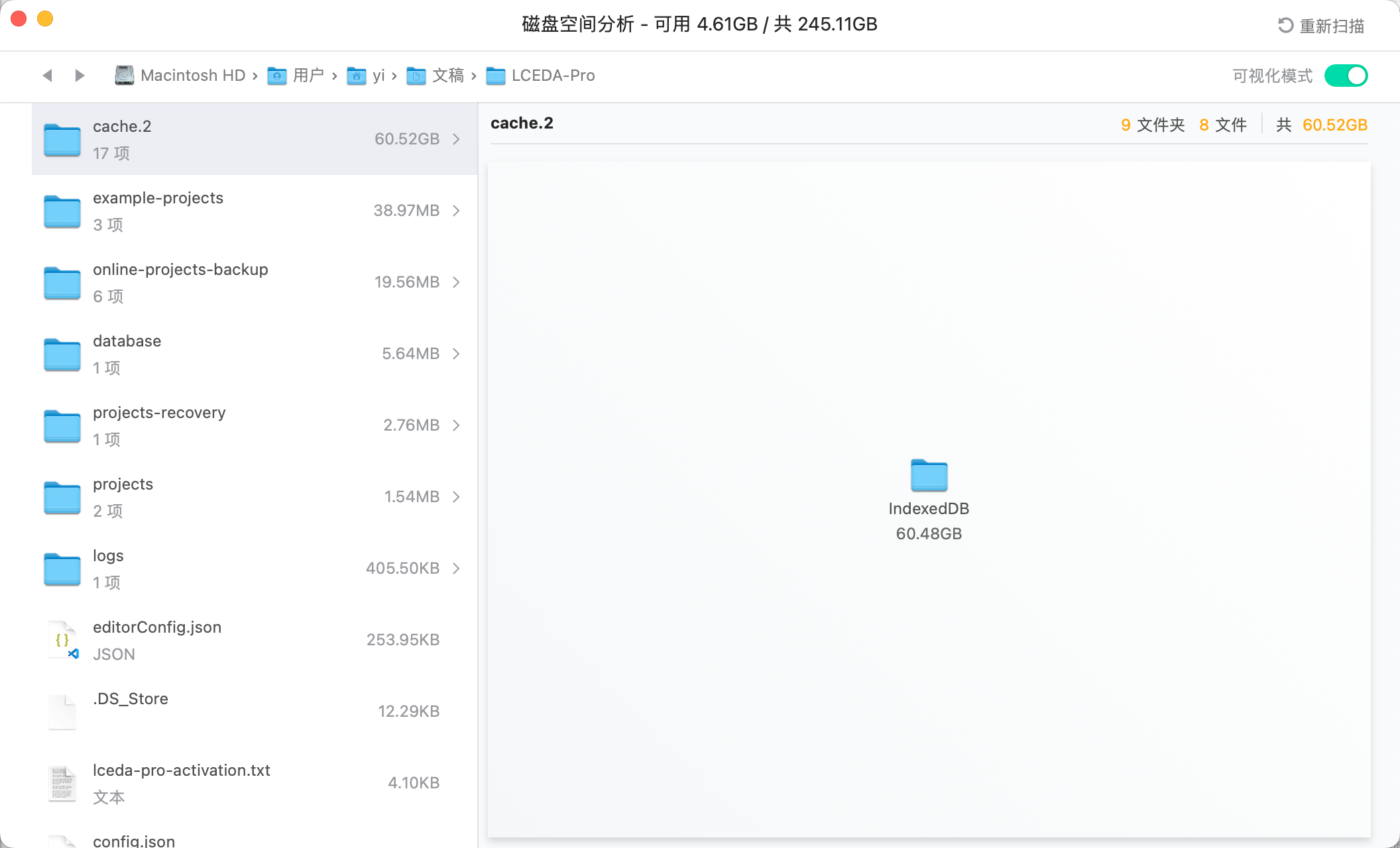Navigate to yi home breadcrumb
Image resolution: width=1400 pixels, height=848 pixels.
[x=378, y=76]
